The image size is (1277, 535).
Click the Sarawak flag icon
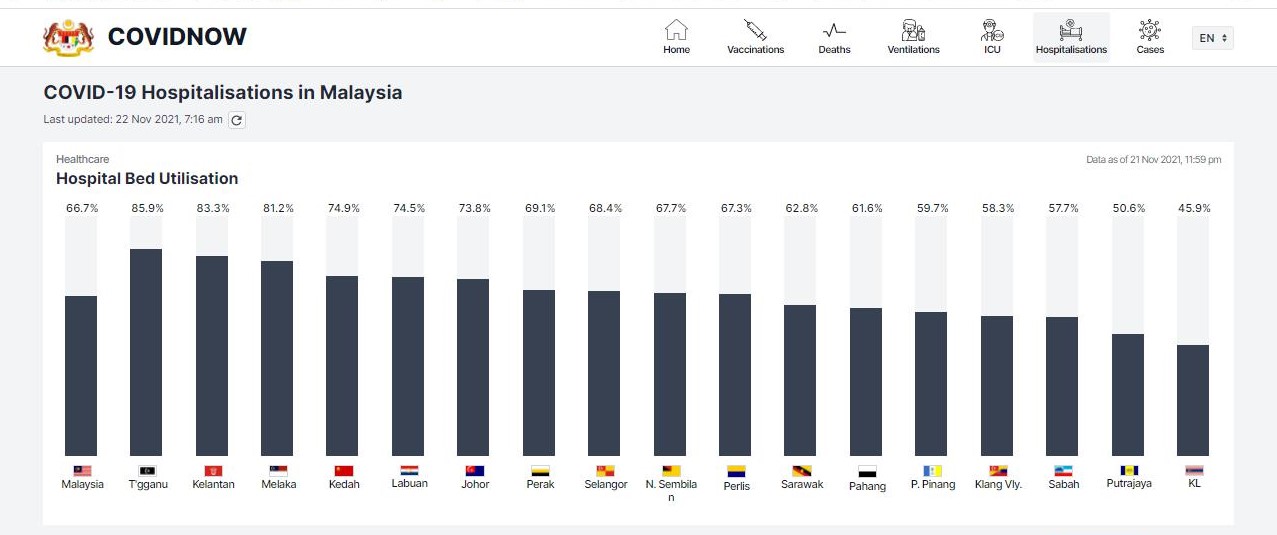[801, 470]
